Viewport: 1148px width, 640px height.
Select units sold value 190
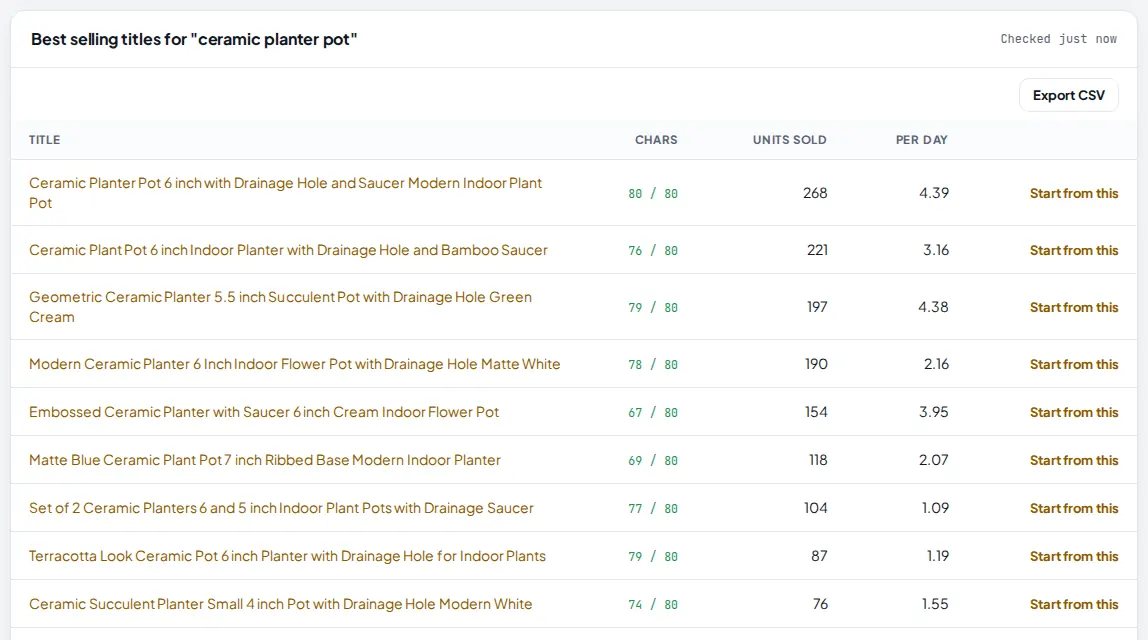pos(816,365)
